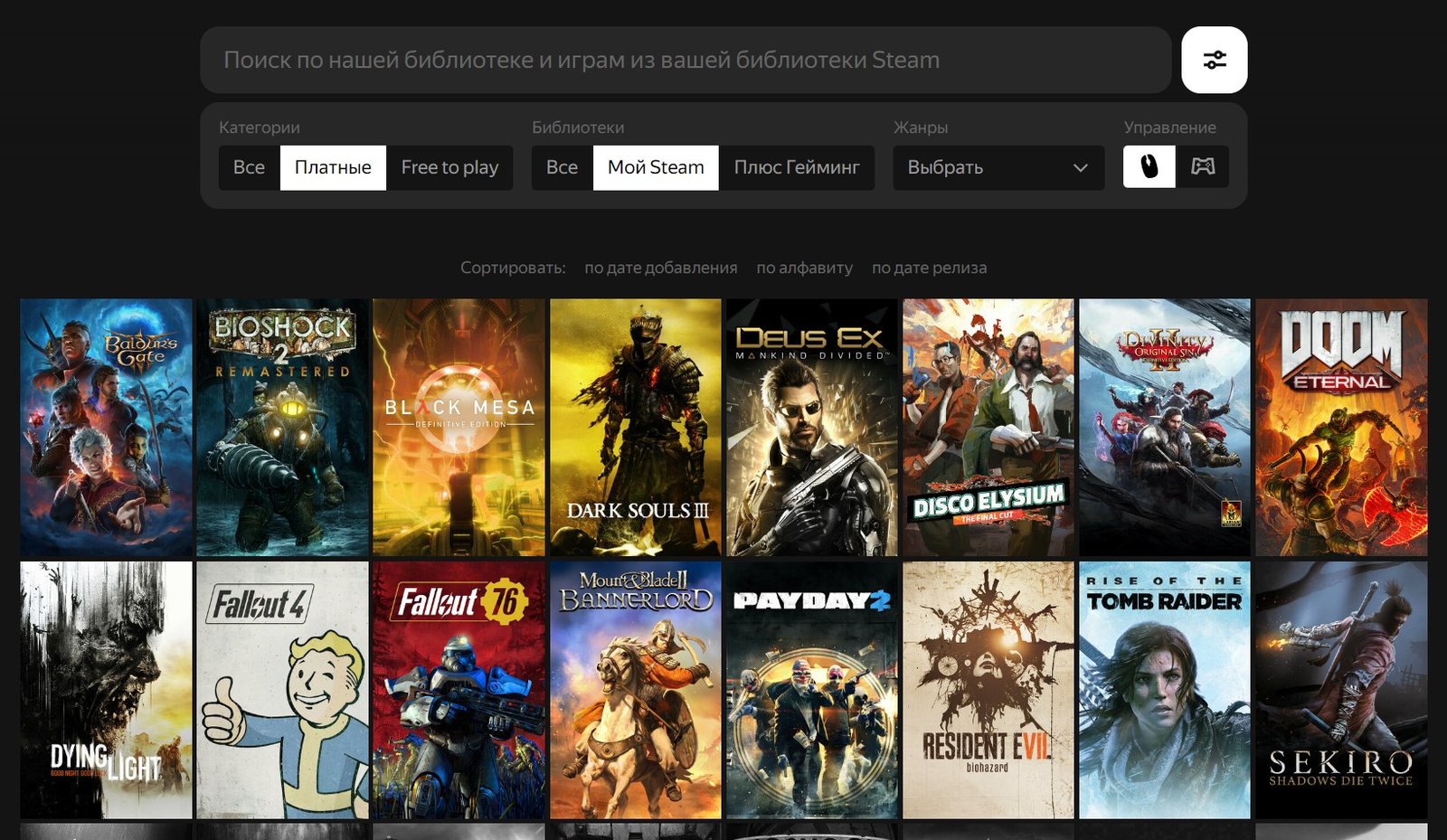Screen dimensions: 1447x840
Task: Open Deus Ex Mankind Divided cover
Action: (x=812, y=427)
